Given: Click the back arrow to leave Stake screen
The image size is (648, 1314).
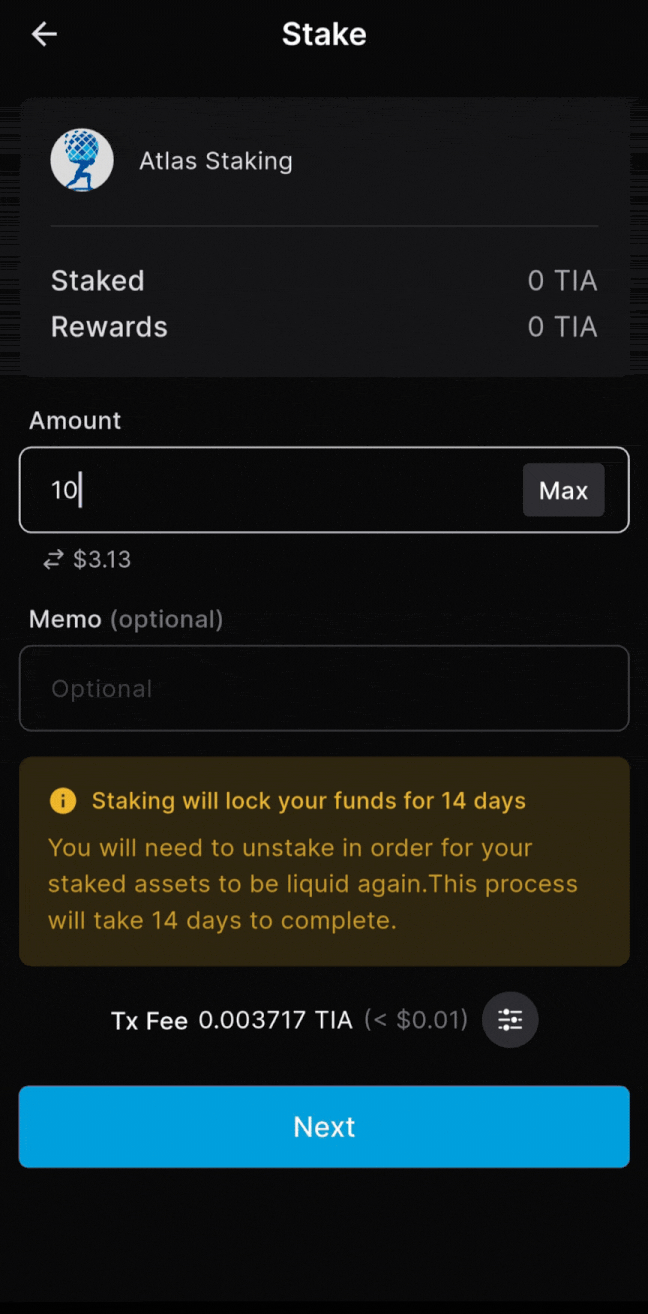Looking at the screenshot, I should point(44,33).
